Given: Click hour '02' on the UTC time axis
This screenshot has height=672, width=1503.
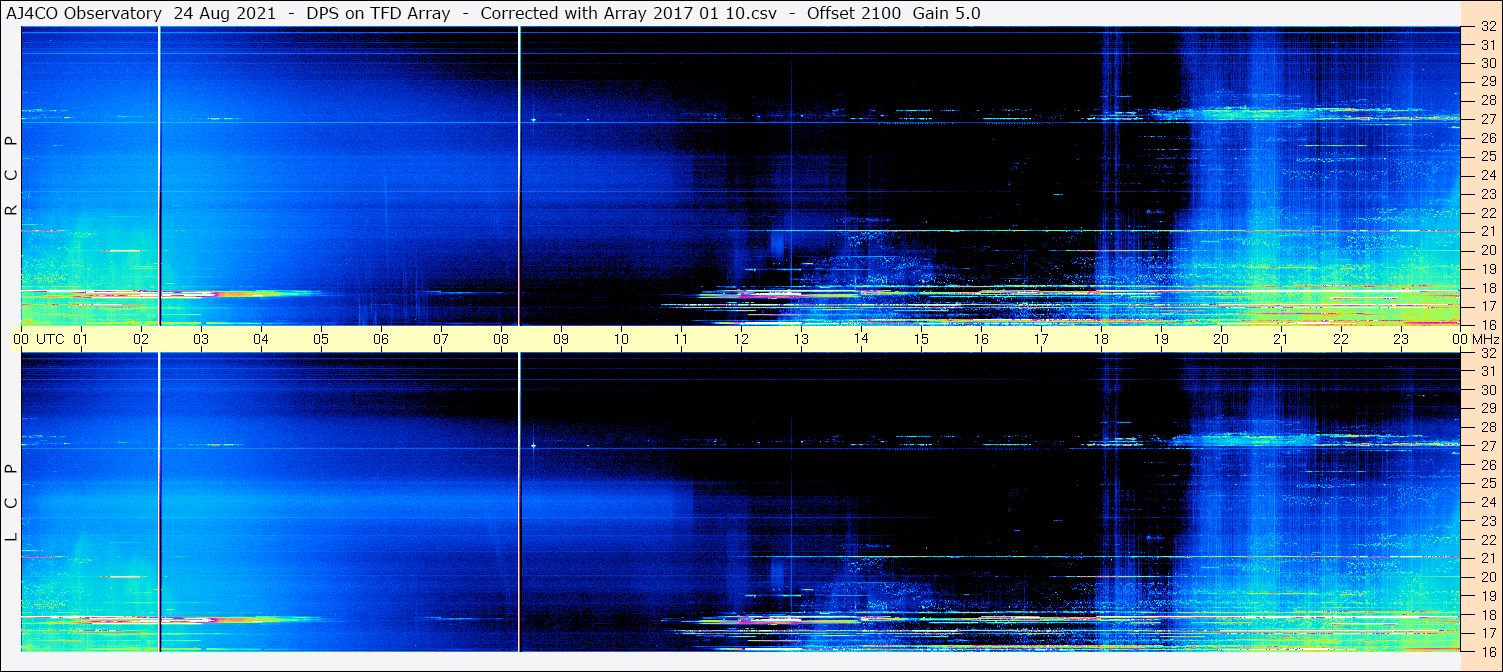Looking at the screenshot, I should coord(141,339).
